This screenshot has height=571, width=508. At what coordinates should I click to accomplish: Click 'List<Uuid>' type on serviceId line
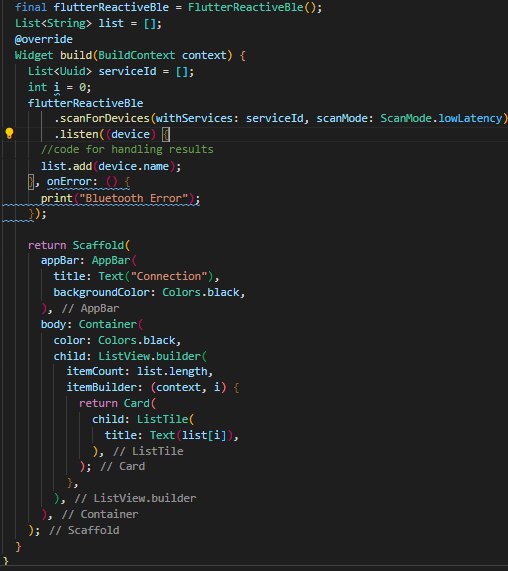(60, 71)
